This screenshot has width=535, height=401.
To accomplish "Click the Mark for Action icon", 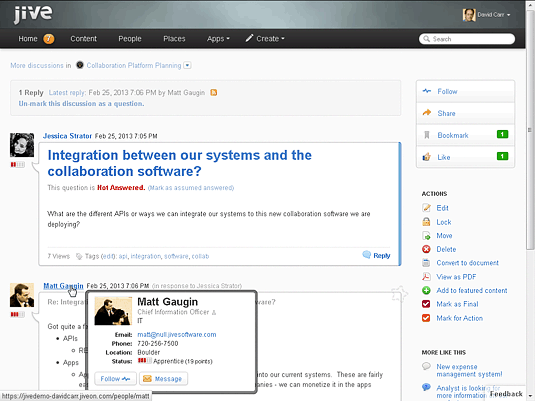I will pos(426,318).
